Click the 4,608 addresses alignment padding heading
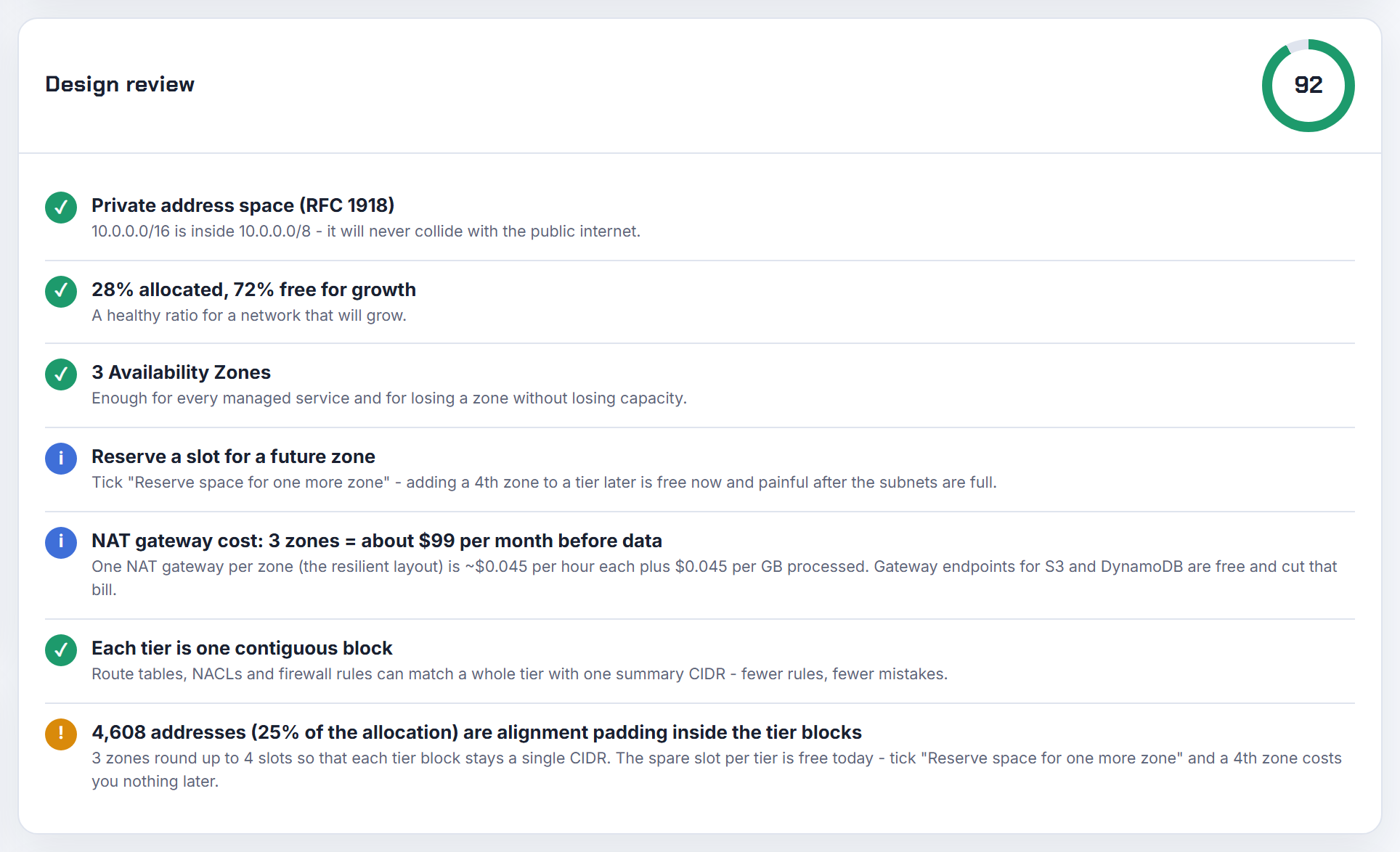 coord(476,732)
